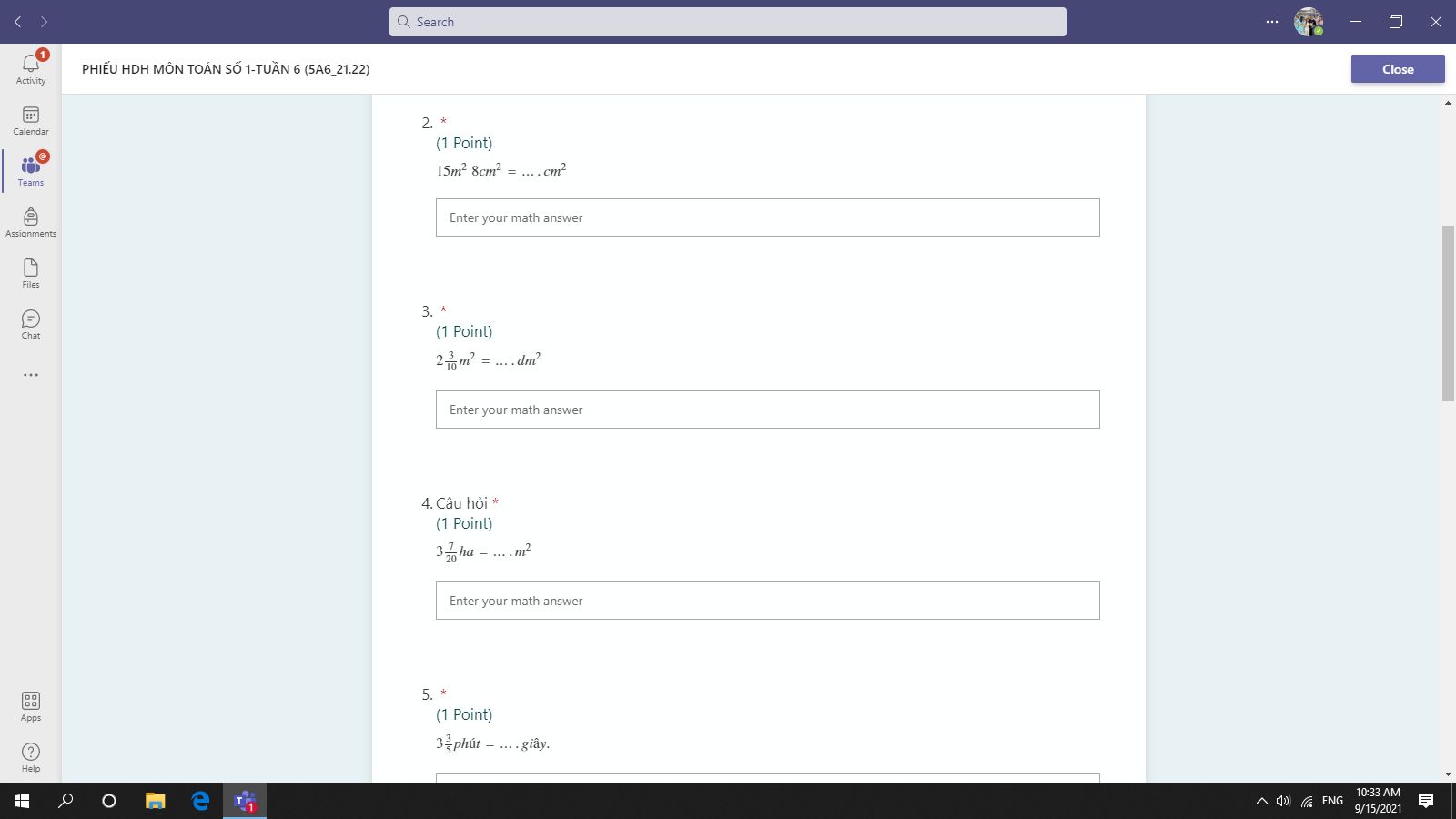The height and width of the screenshot is (819, 1456).
Task: Close the assignment form with Close button
Action: 1398,69
